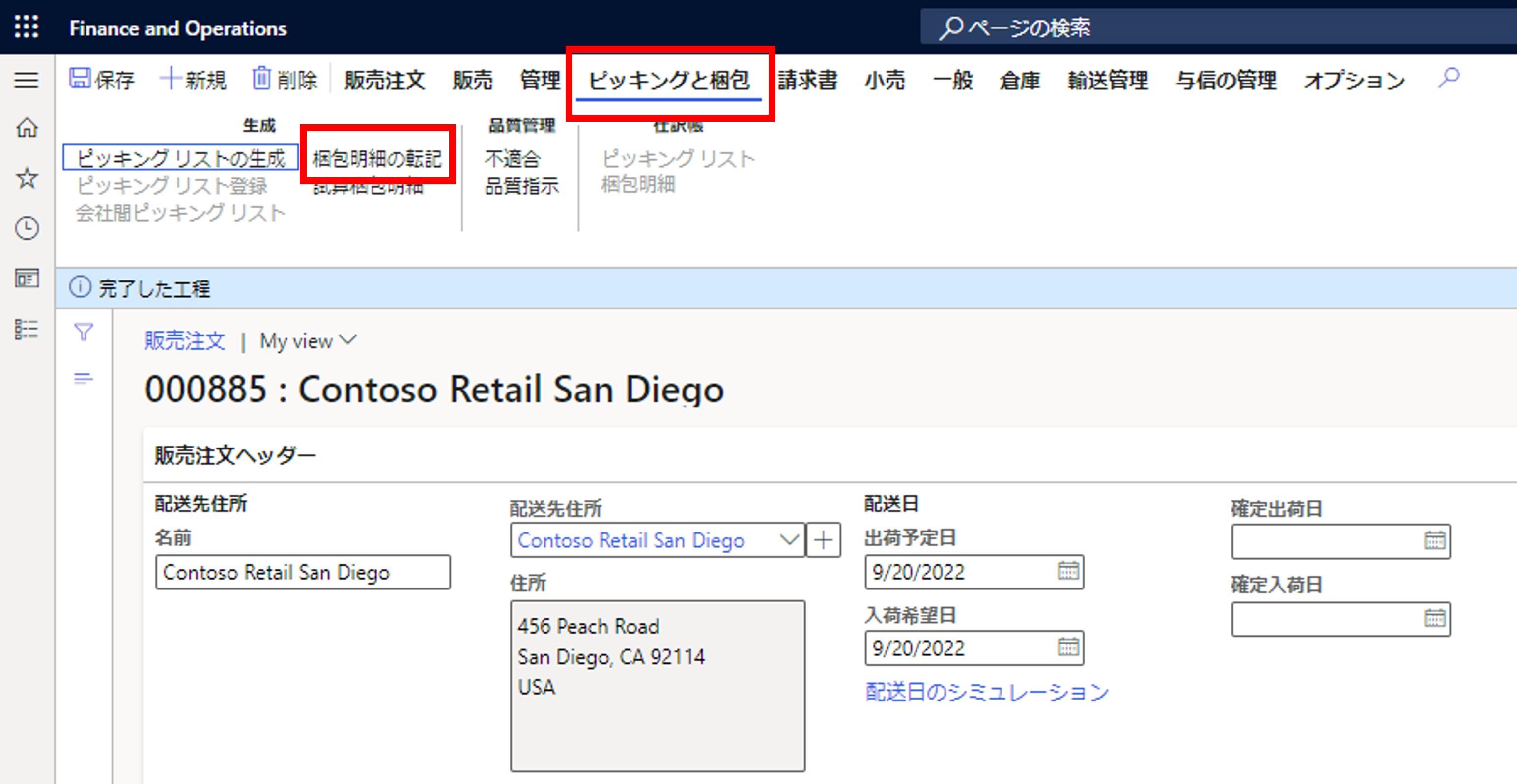Click the ページの検索 search box
This screenshot has width=1517, height=784.
point(1218,27)
